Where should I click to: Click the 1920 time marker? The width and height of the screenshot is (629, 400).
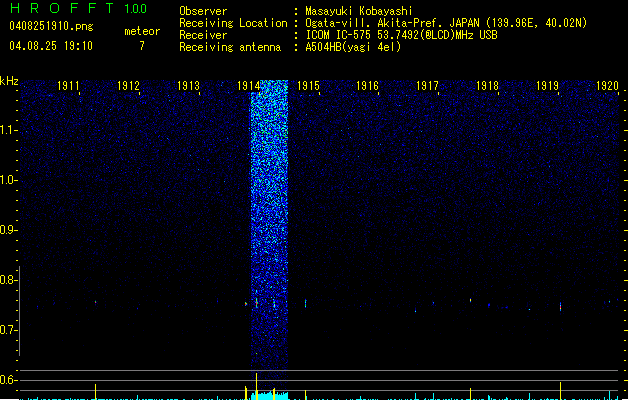click(x=607, y=86)
